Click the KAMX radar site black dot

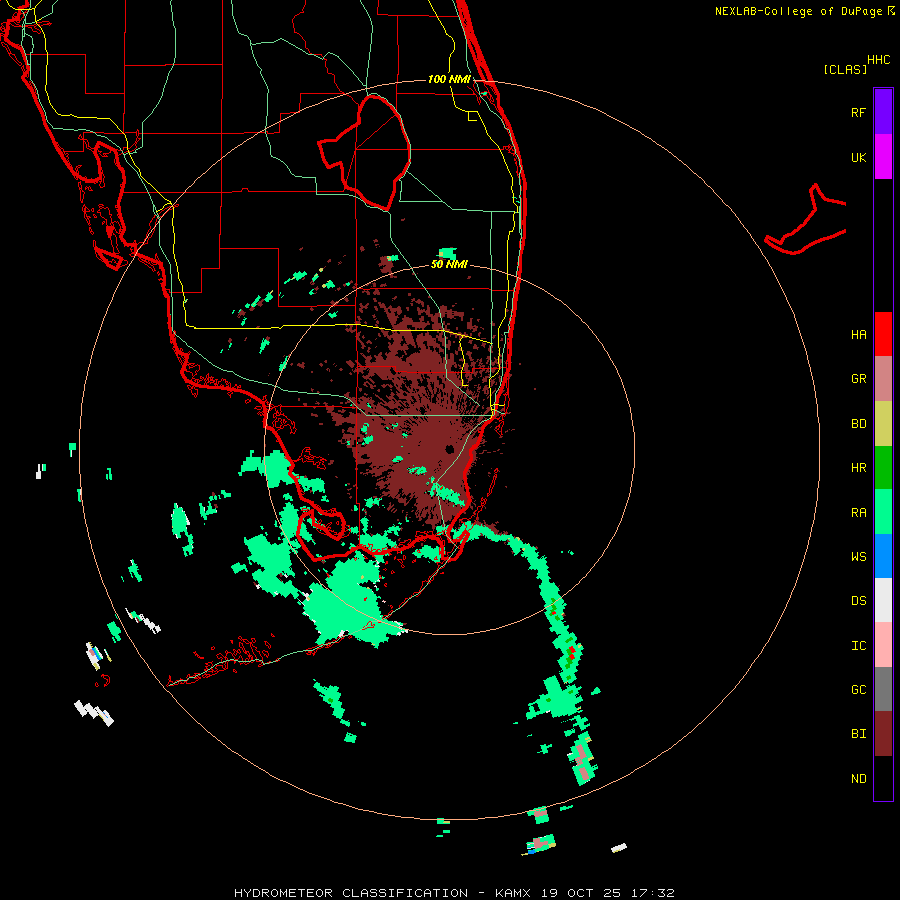pyautogui.click(x=449, y=449)
